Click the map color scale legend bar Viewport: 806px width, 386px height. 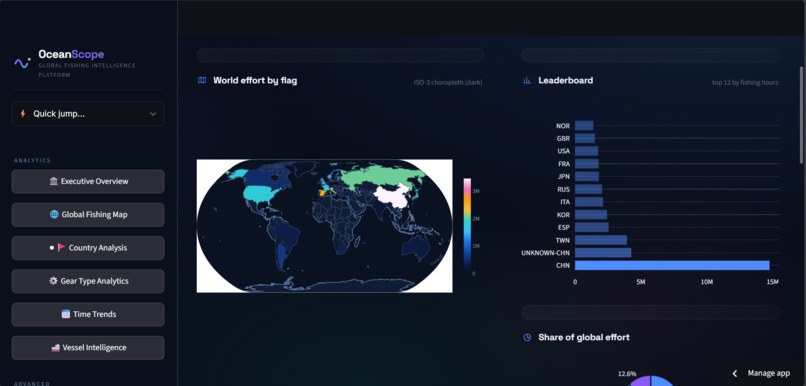point(467,225)
